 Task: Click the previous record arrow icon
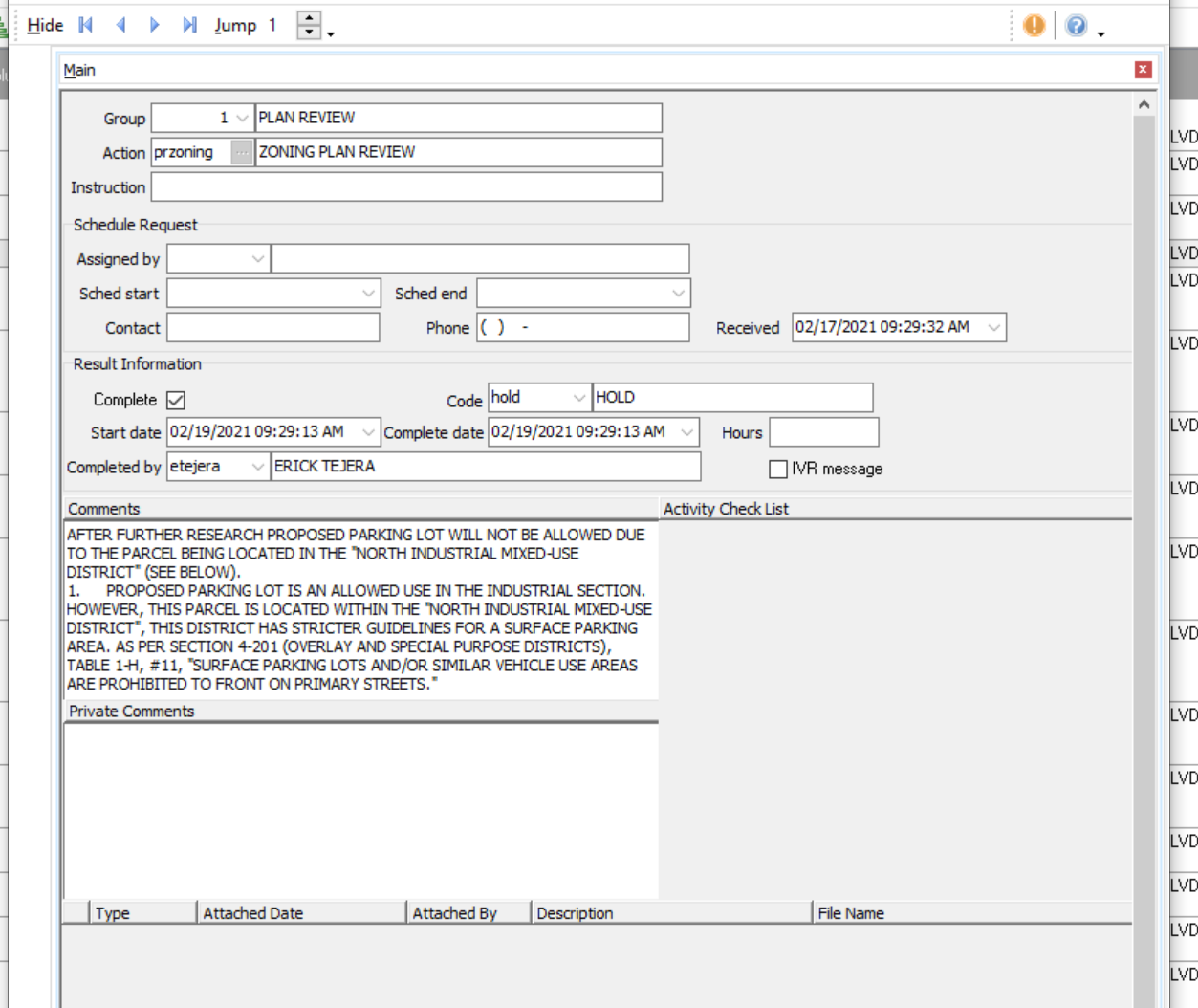120,26
